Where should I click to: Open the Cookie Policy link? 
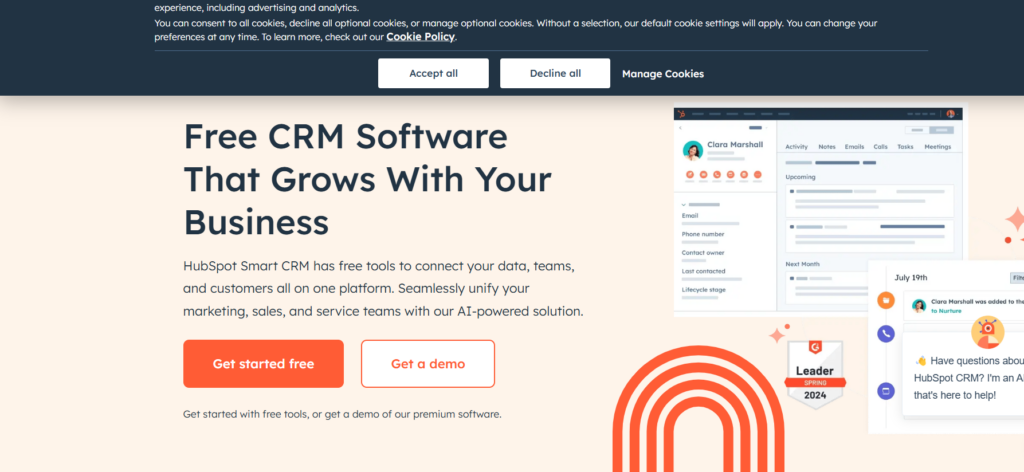pos(420,37)
